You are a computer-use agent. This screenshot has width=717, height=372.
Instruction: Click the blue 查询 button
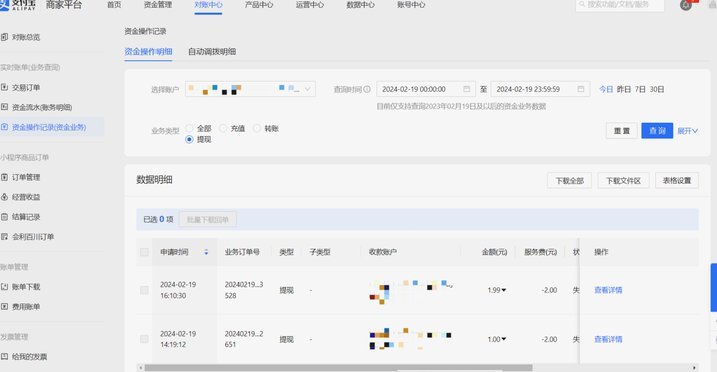click(x=657, y=131)
